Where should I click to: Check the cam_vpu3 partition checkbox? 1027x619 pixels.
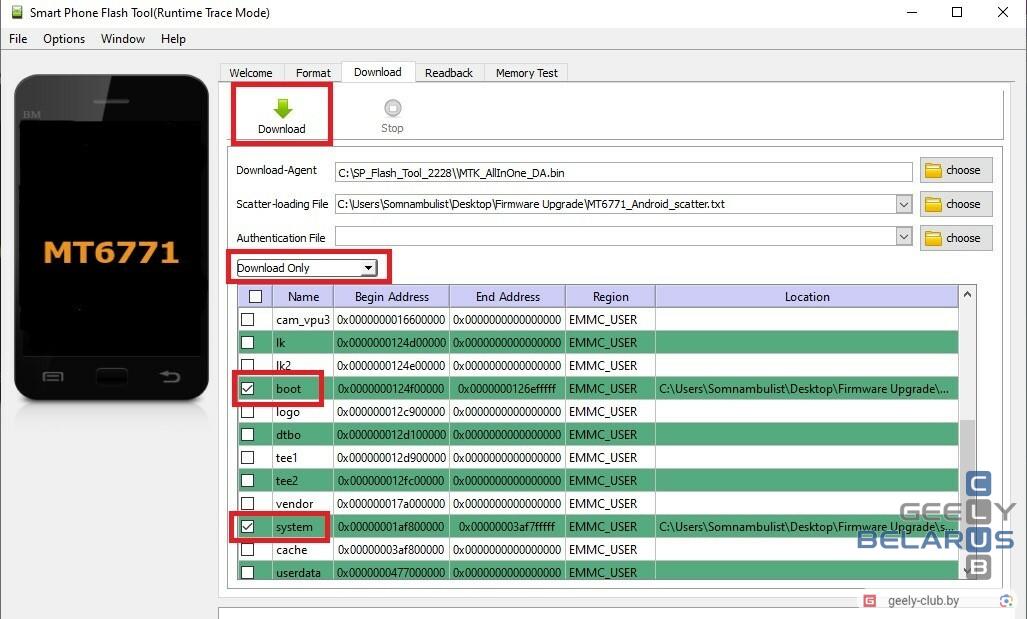tap(248, 319)
